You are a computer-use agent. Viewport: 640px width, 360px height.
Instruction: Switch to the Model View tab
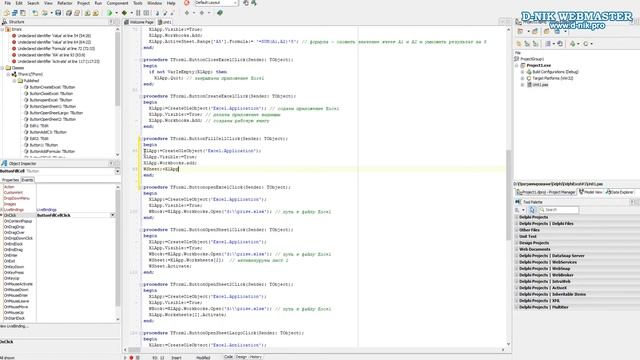tap(591, 192)
